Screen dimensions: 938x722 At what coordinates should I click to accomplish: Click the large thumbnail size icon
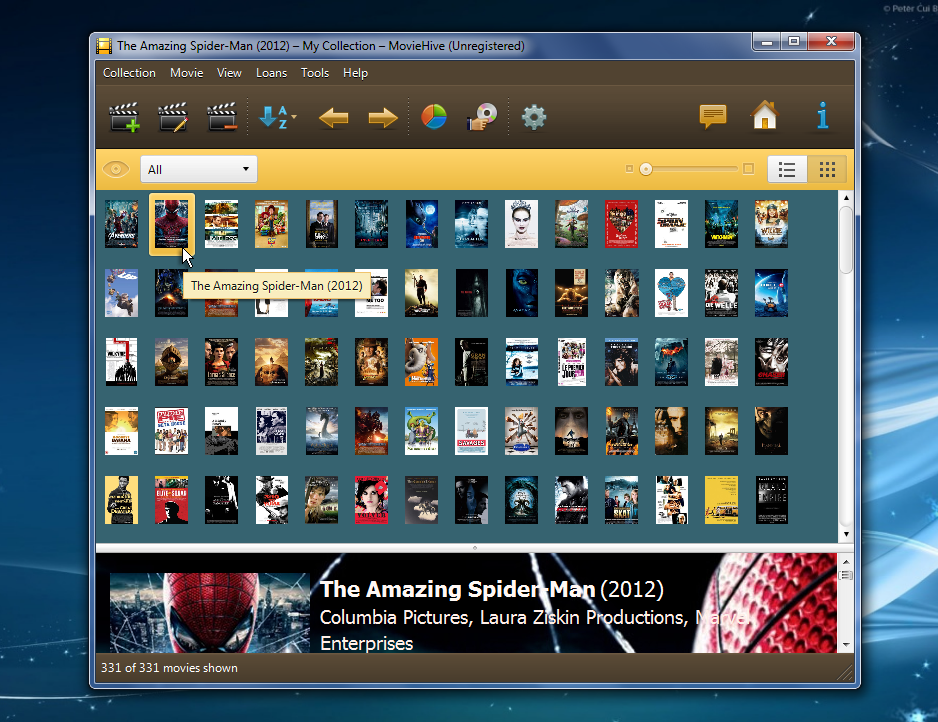[x=748, y=169]
